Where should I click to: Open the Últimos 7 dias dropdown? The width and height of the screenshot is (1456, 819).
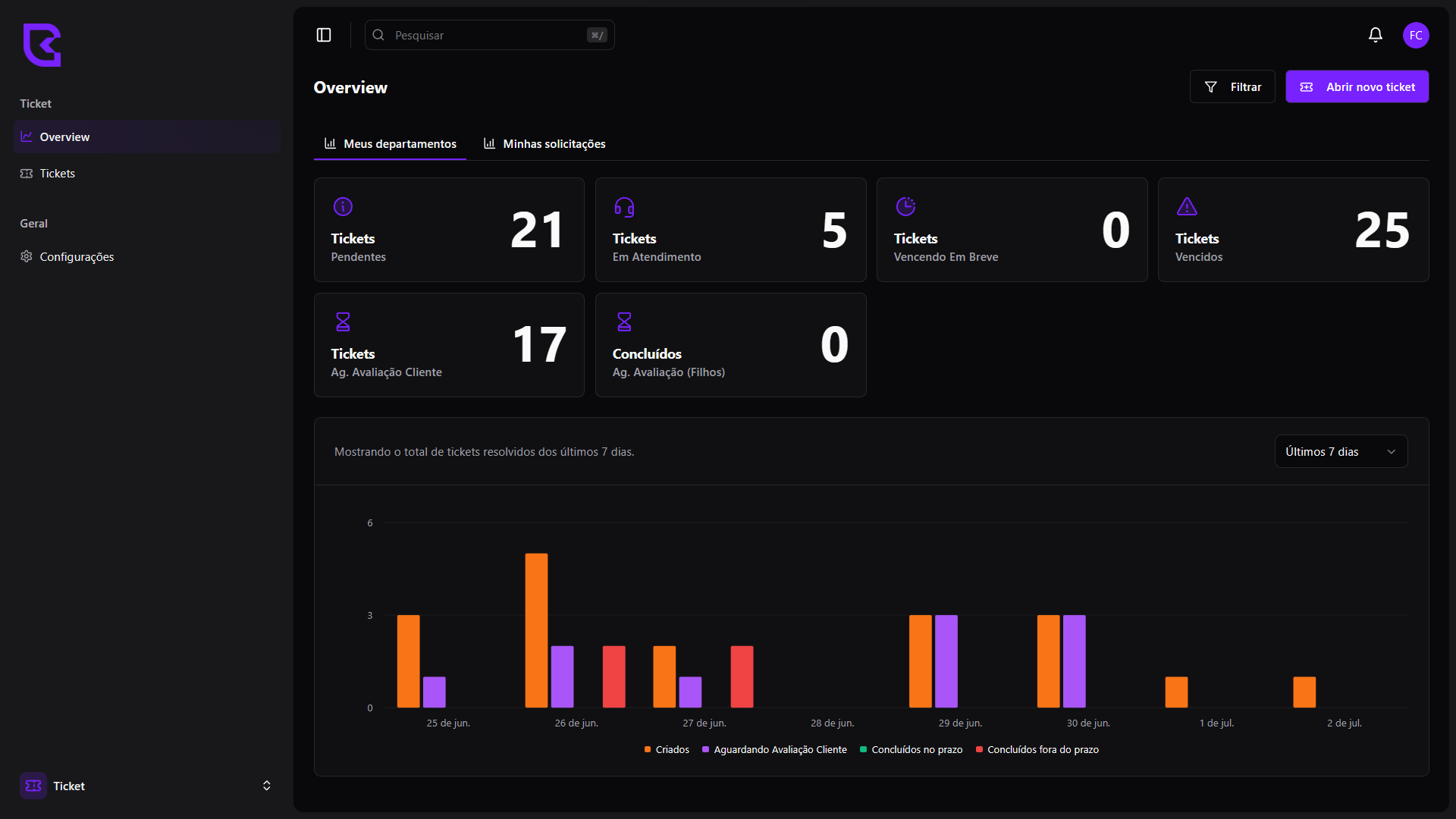pyautogui.click(x=1340, y=451)
